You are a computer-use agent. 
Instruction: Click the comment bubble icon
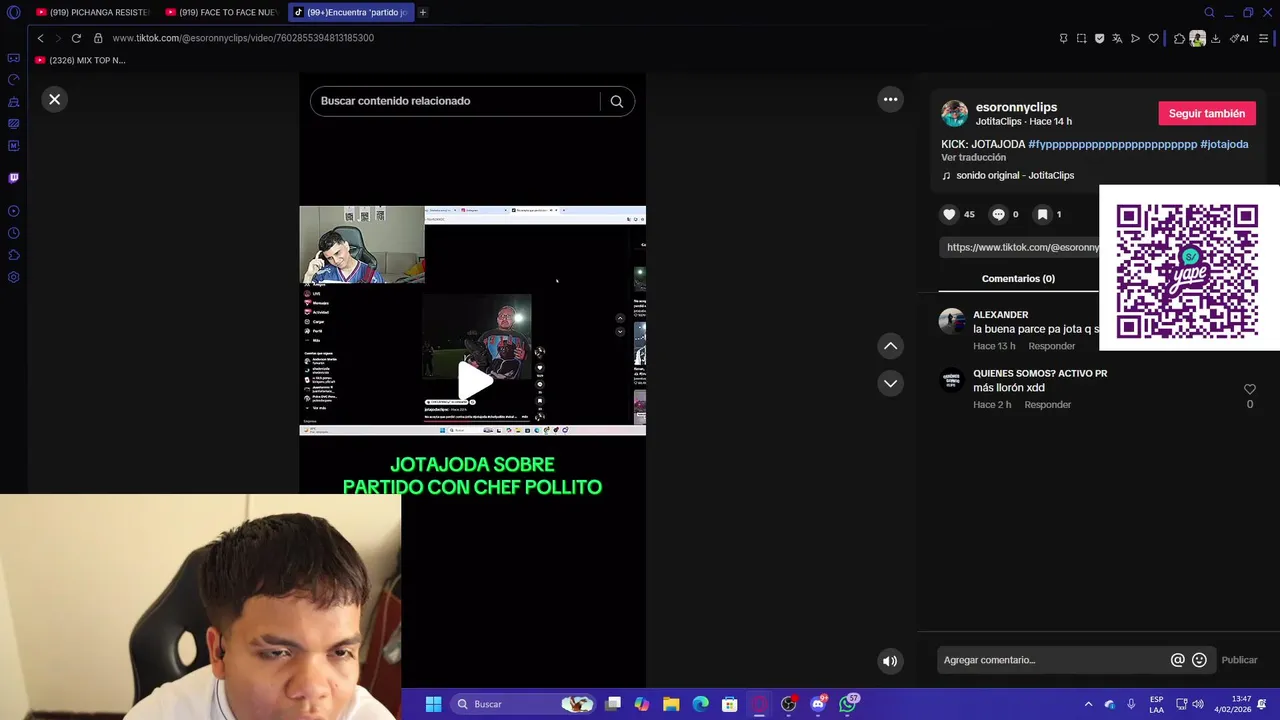998,214
